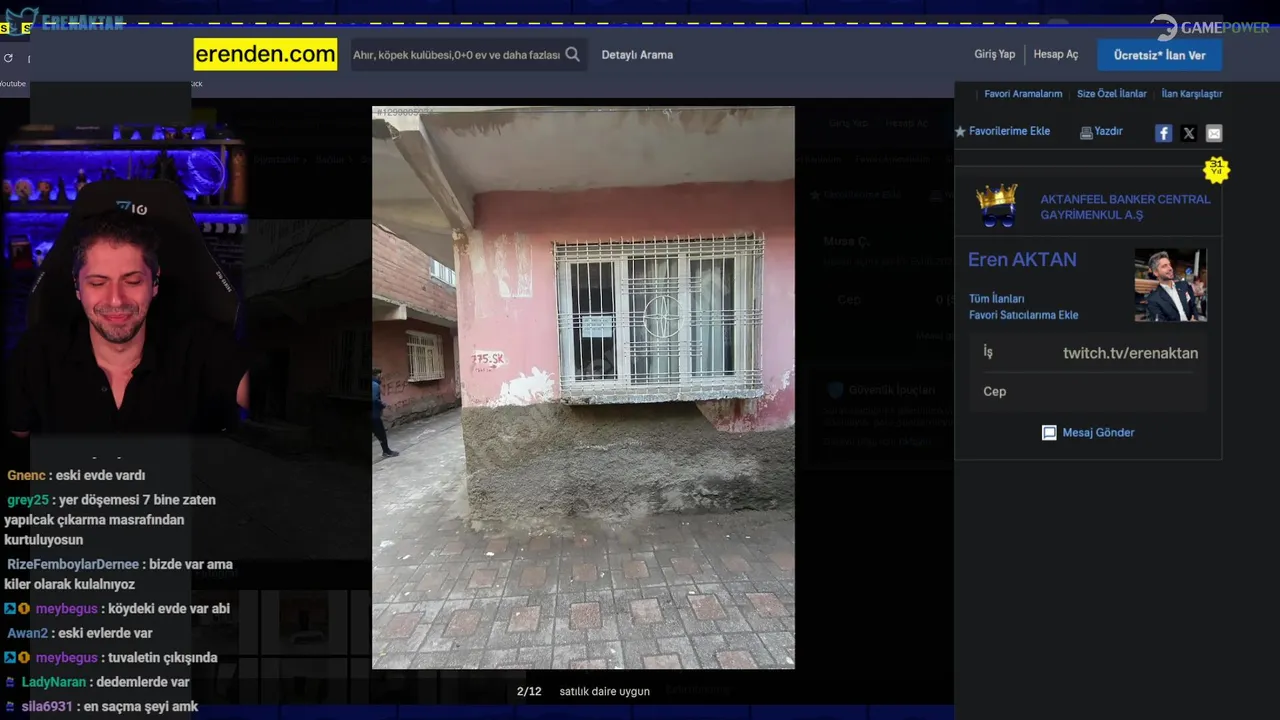Click Hesap Aç sign-up link
The height and width of the screenshot is (720, 1280).
(x=1056, y=54)
